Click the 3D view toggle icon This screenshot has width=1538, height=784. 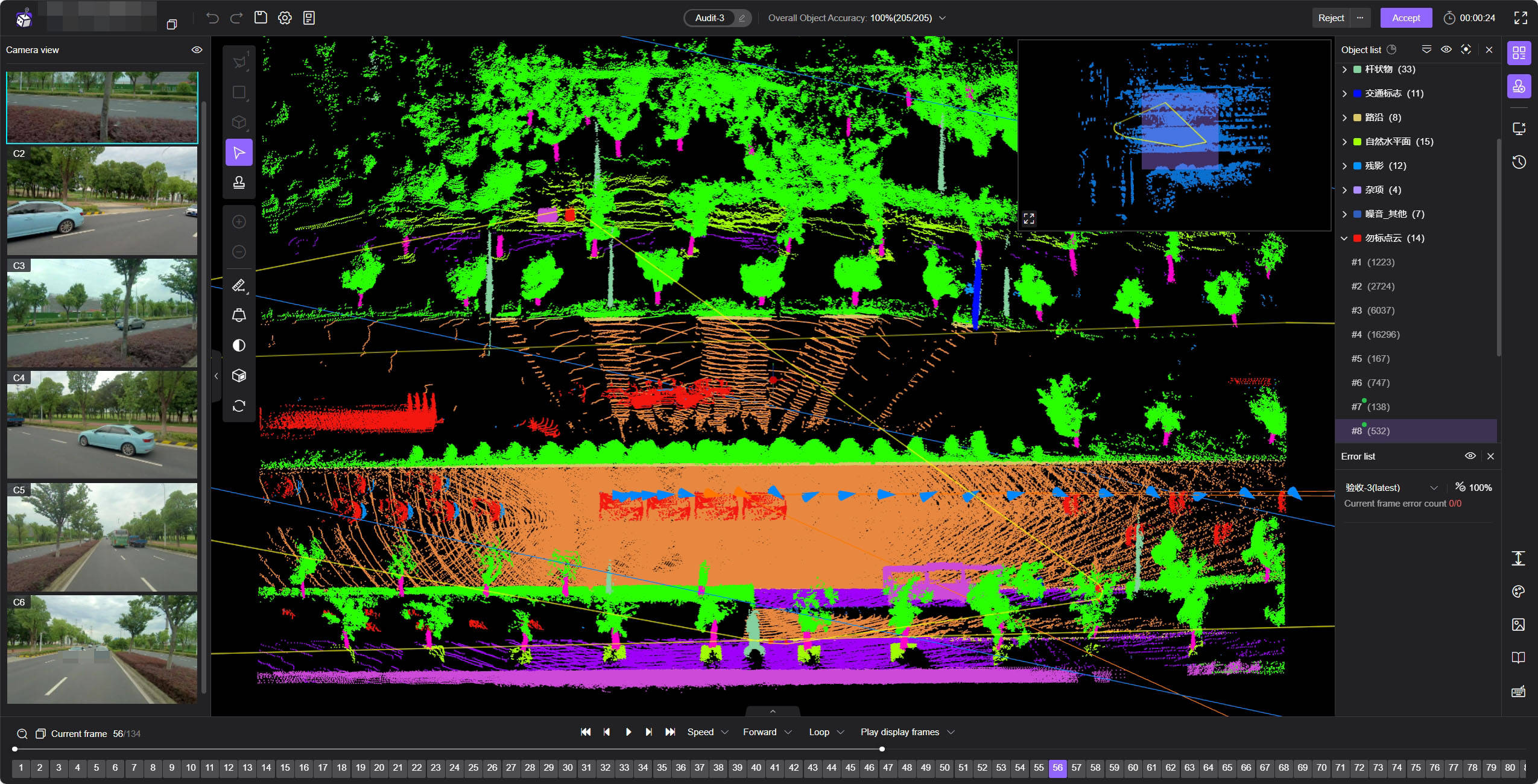240,375
